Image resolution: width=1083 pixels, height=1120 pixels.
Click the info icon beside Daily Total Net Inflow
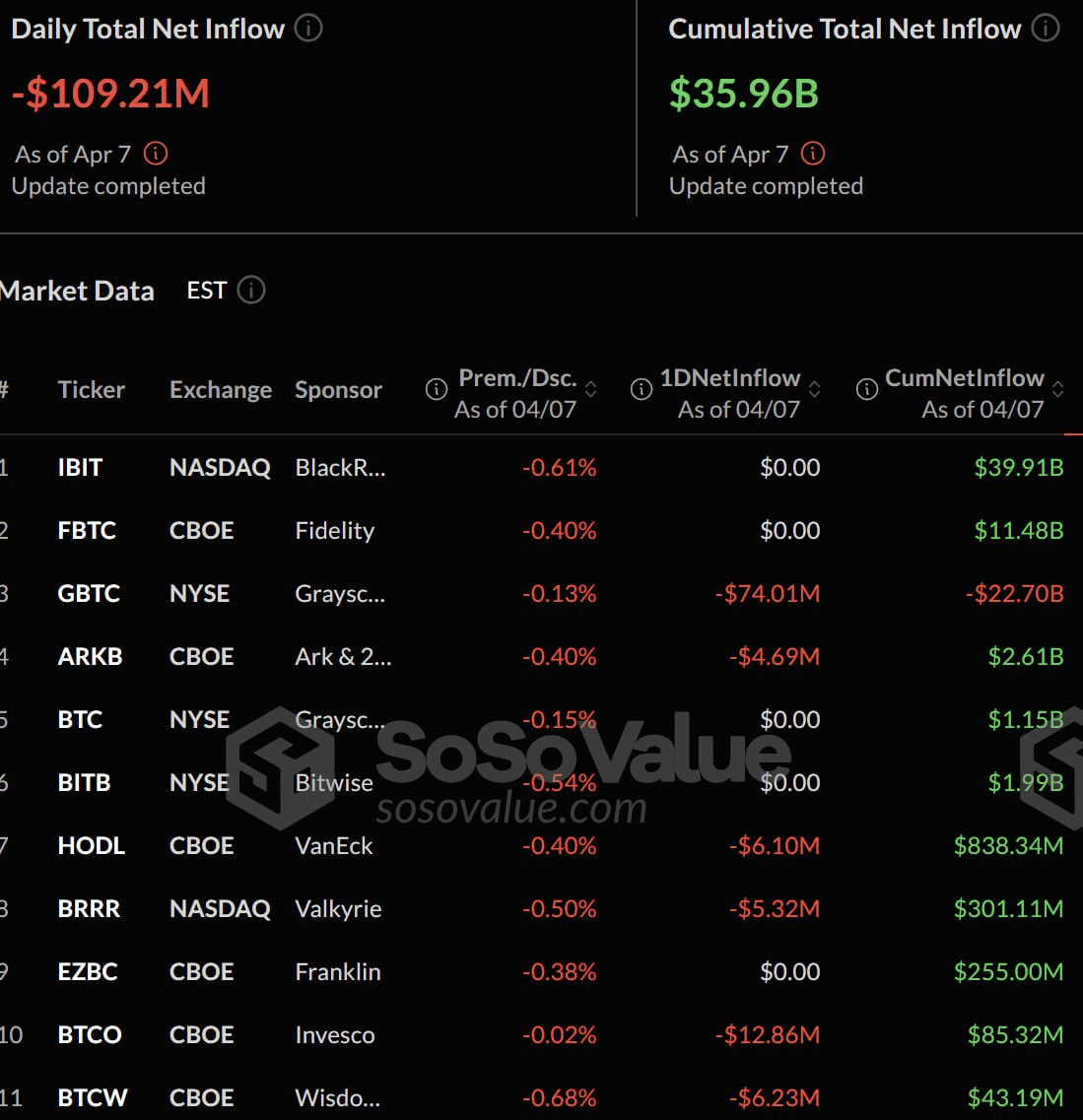point(307,29)
